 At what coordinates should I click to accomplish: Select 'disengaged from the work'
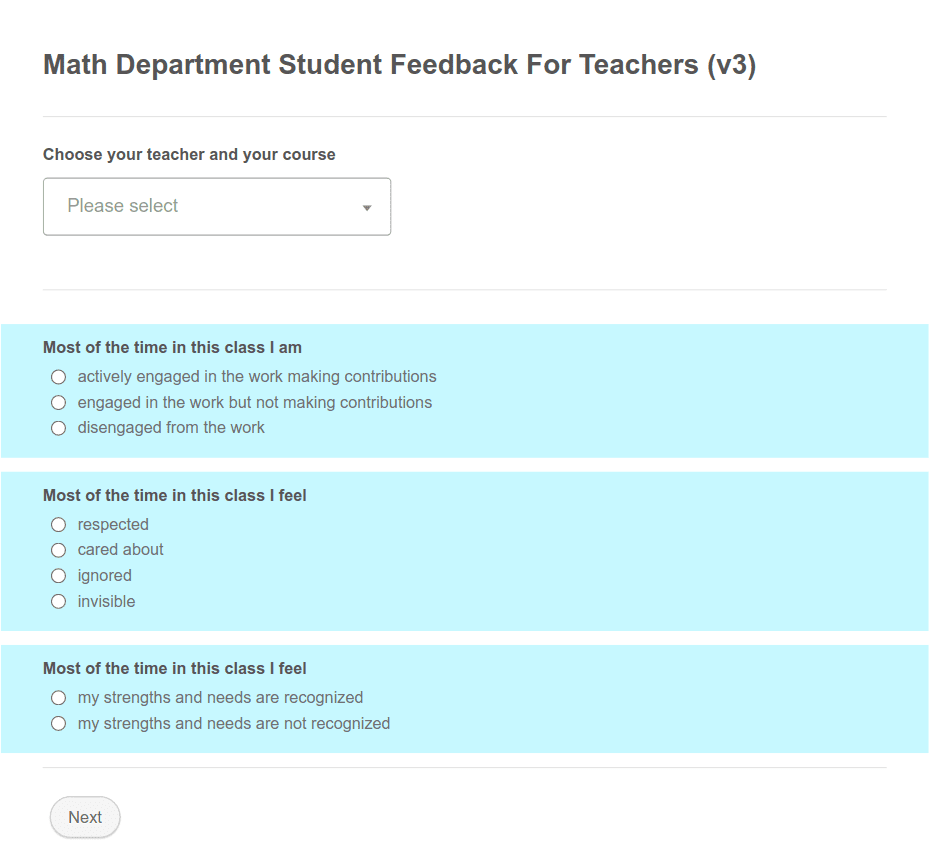(58, 428)
